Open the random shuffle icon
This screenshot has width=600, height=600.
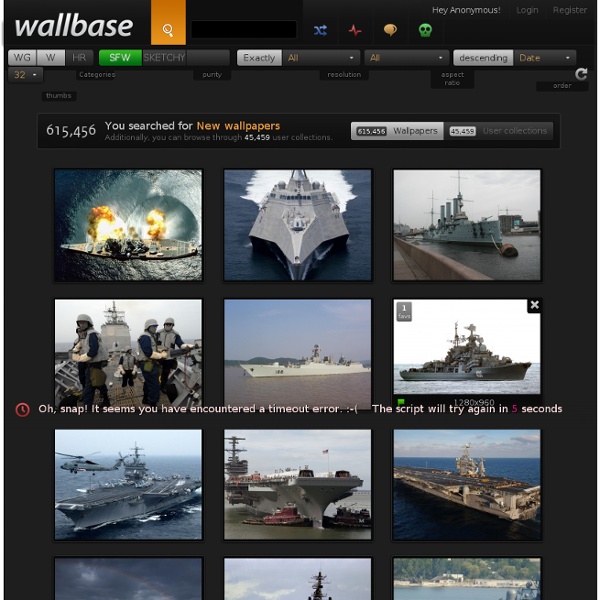[x=320, y=30]
